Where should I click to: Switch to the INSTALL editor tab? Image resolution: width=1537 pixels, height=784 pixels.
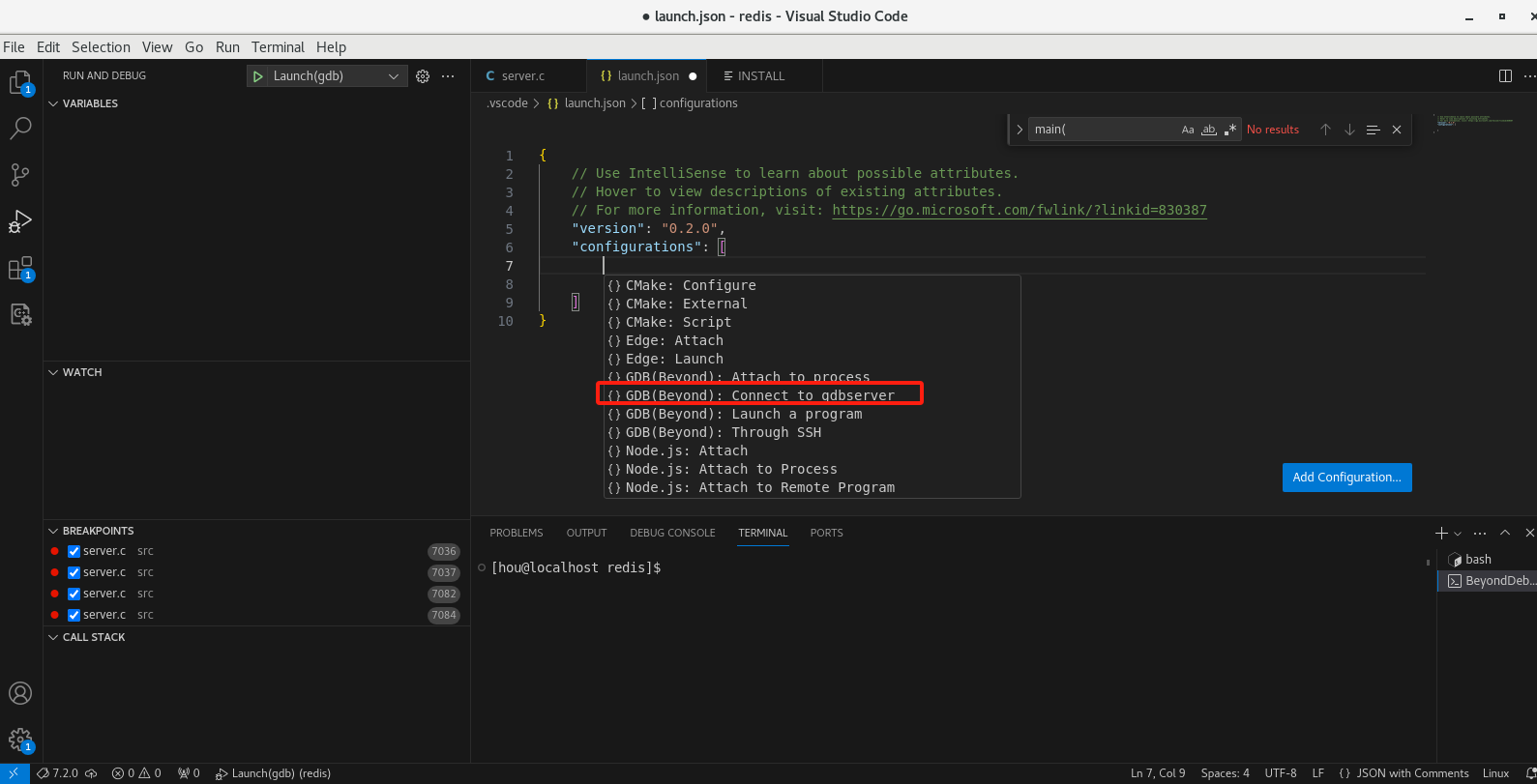coord(763,75)
